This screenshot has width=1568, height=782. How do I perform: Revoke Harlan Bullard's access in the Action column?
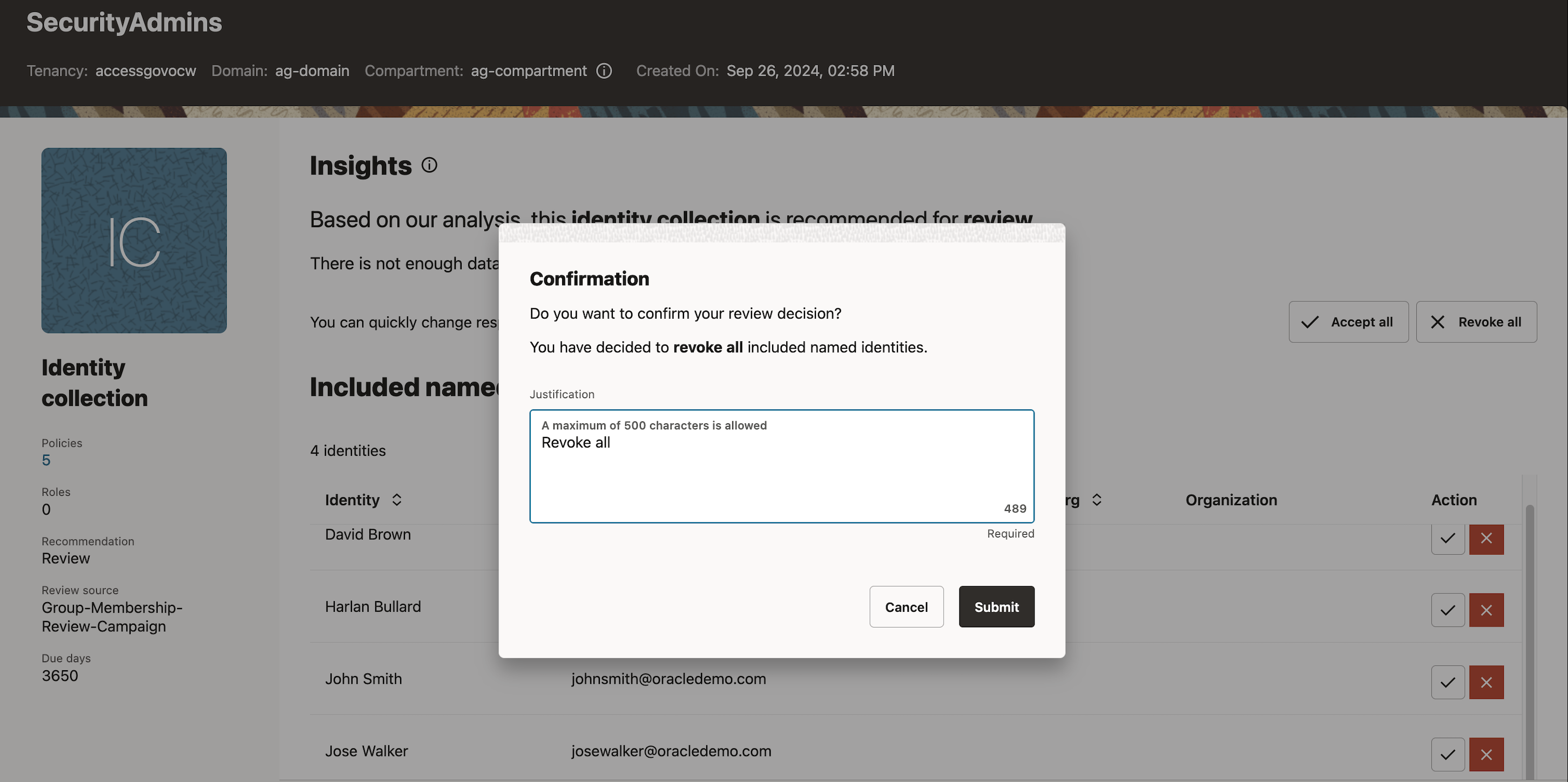tap(1486, 610)
